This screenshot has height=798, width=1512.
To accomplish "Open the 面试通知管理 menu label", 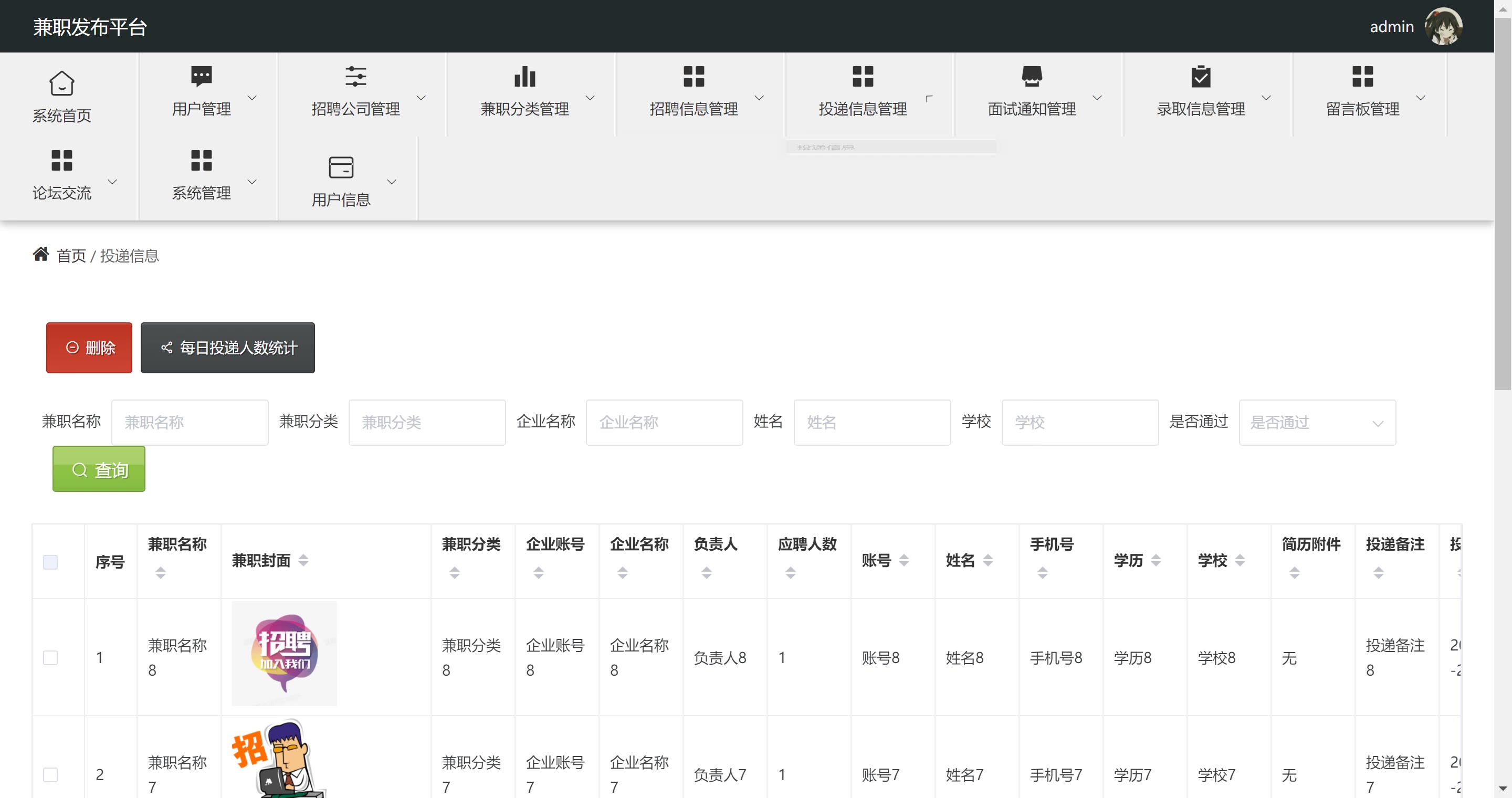I will [1032, 109].
